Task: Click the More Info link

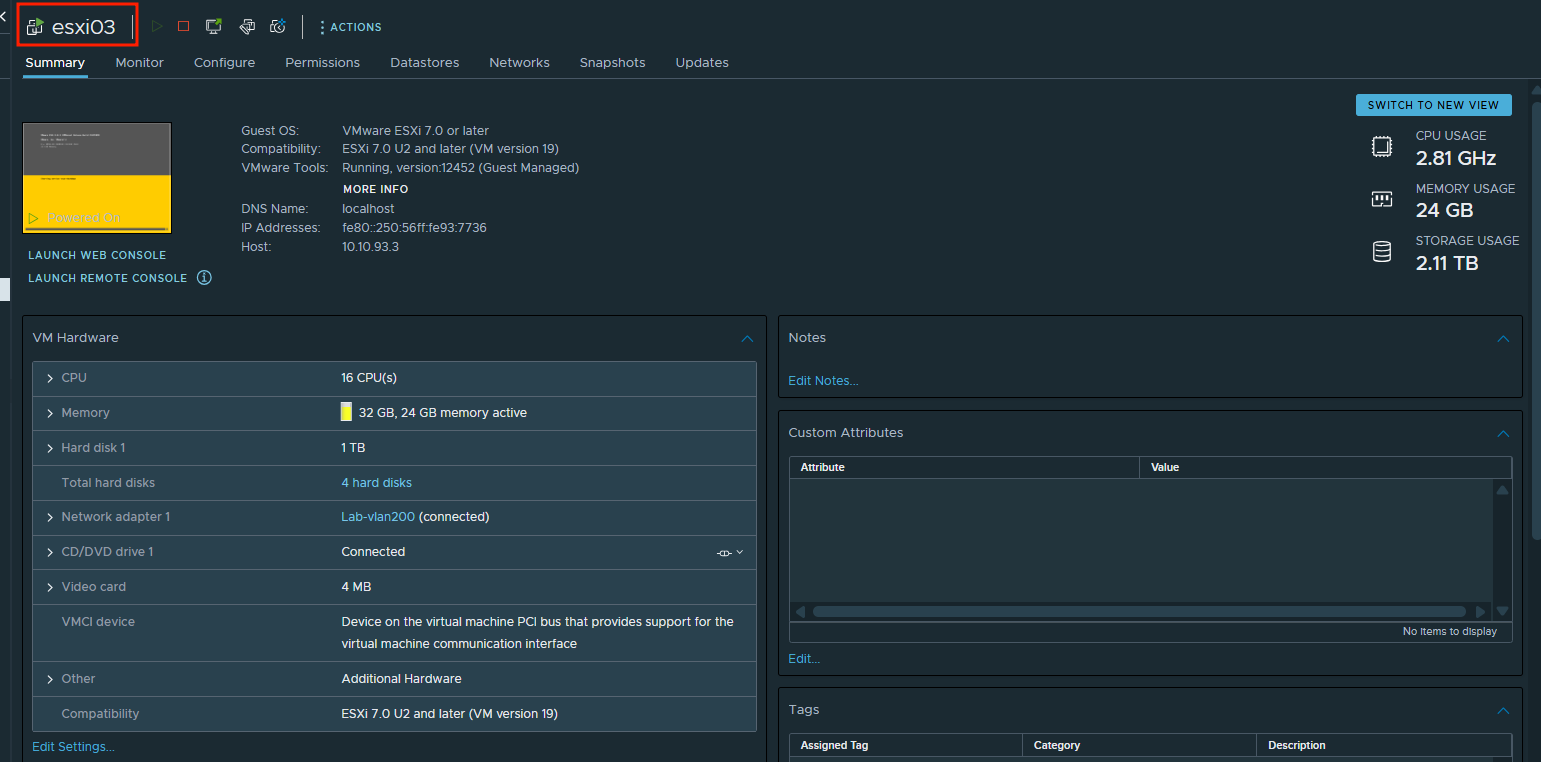Action: point(376,189)
